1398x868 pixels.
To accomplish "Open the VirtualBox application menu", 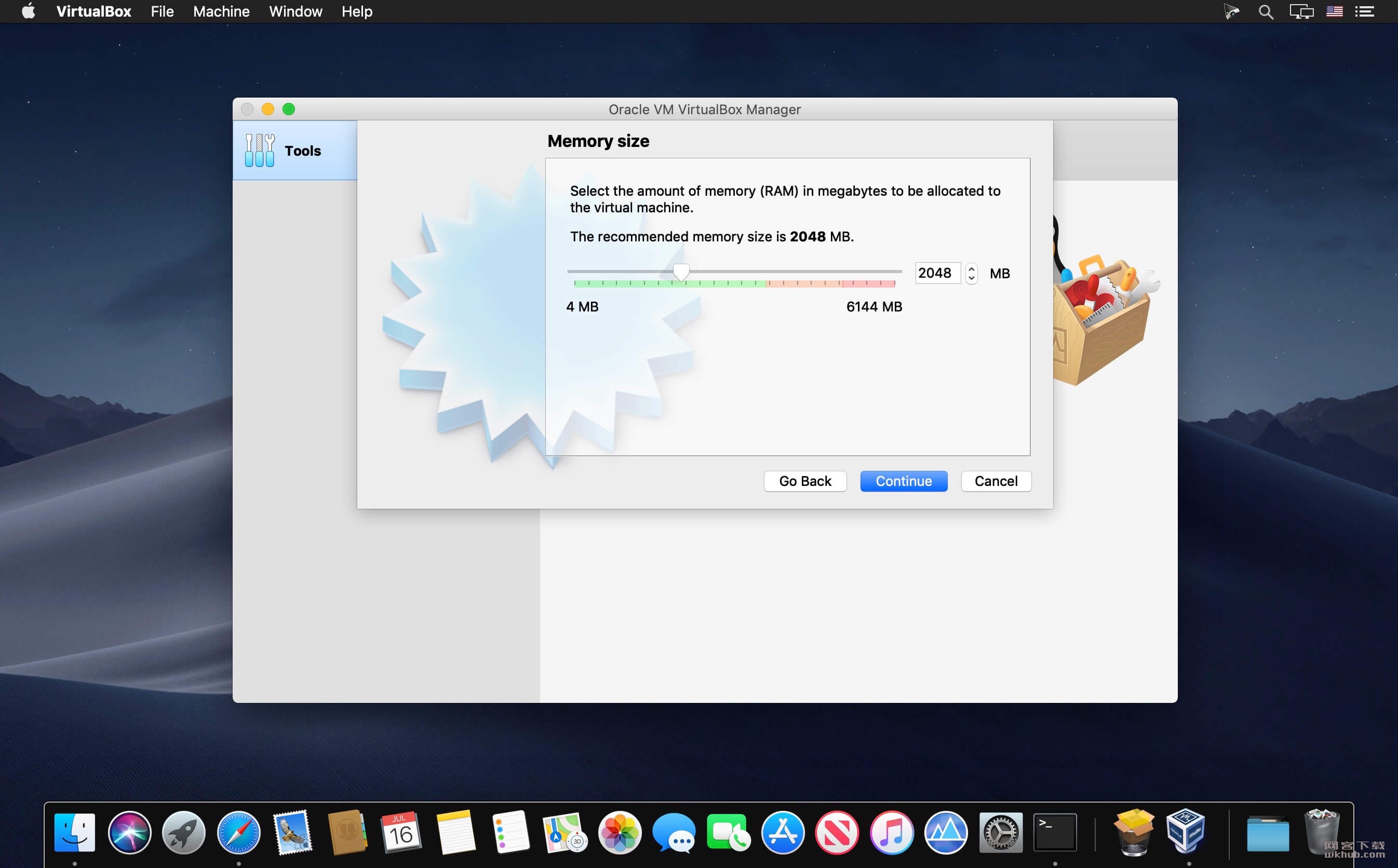I will pyautogui.click(x=93, y=11).
